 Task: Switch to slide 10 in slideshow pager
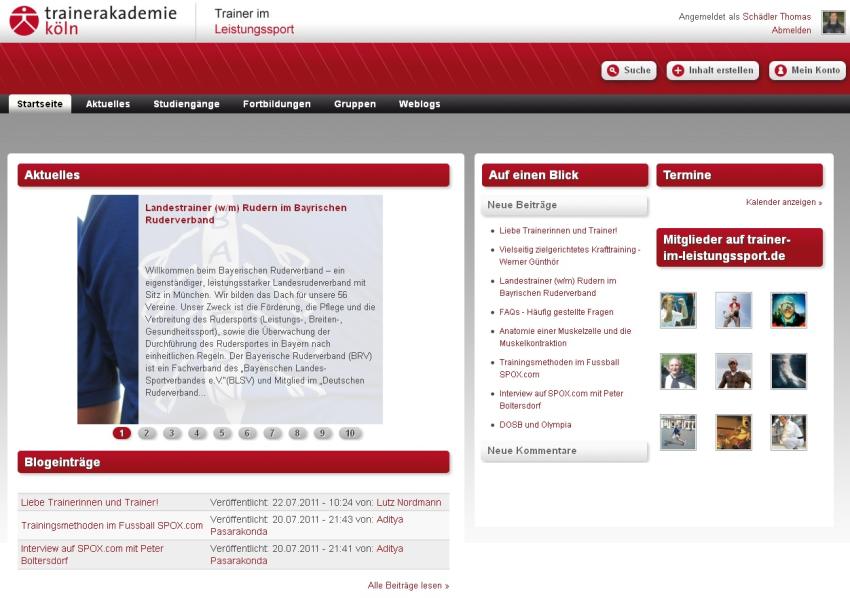coord(349,433)
